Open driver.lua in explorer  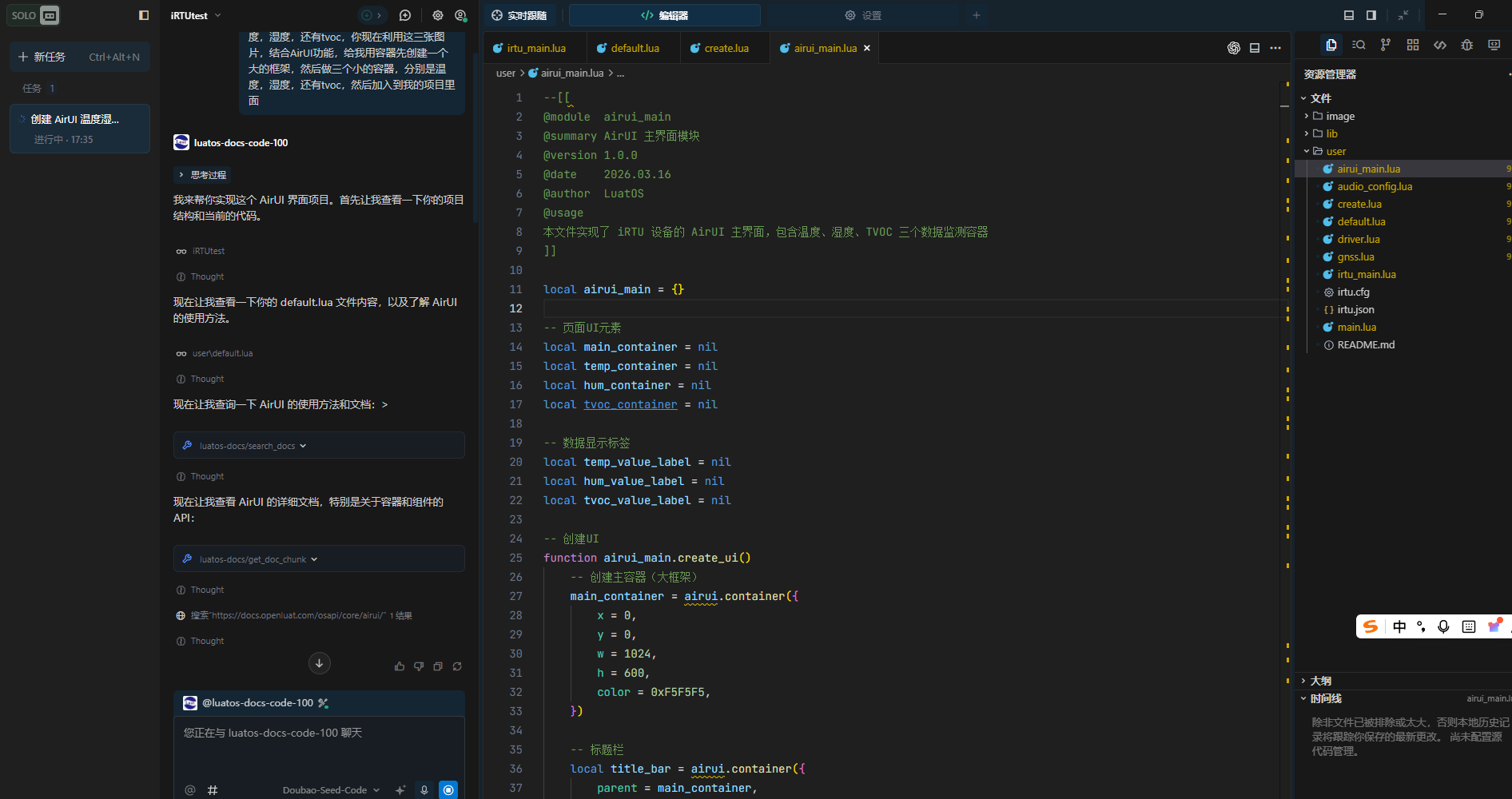pyautogui.click(x=1403, y=239)
